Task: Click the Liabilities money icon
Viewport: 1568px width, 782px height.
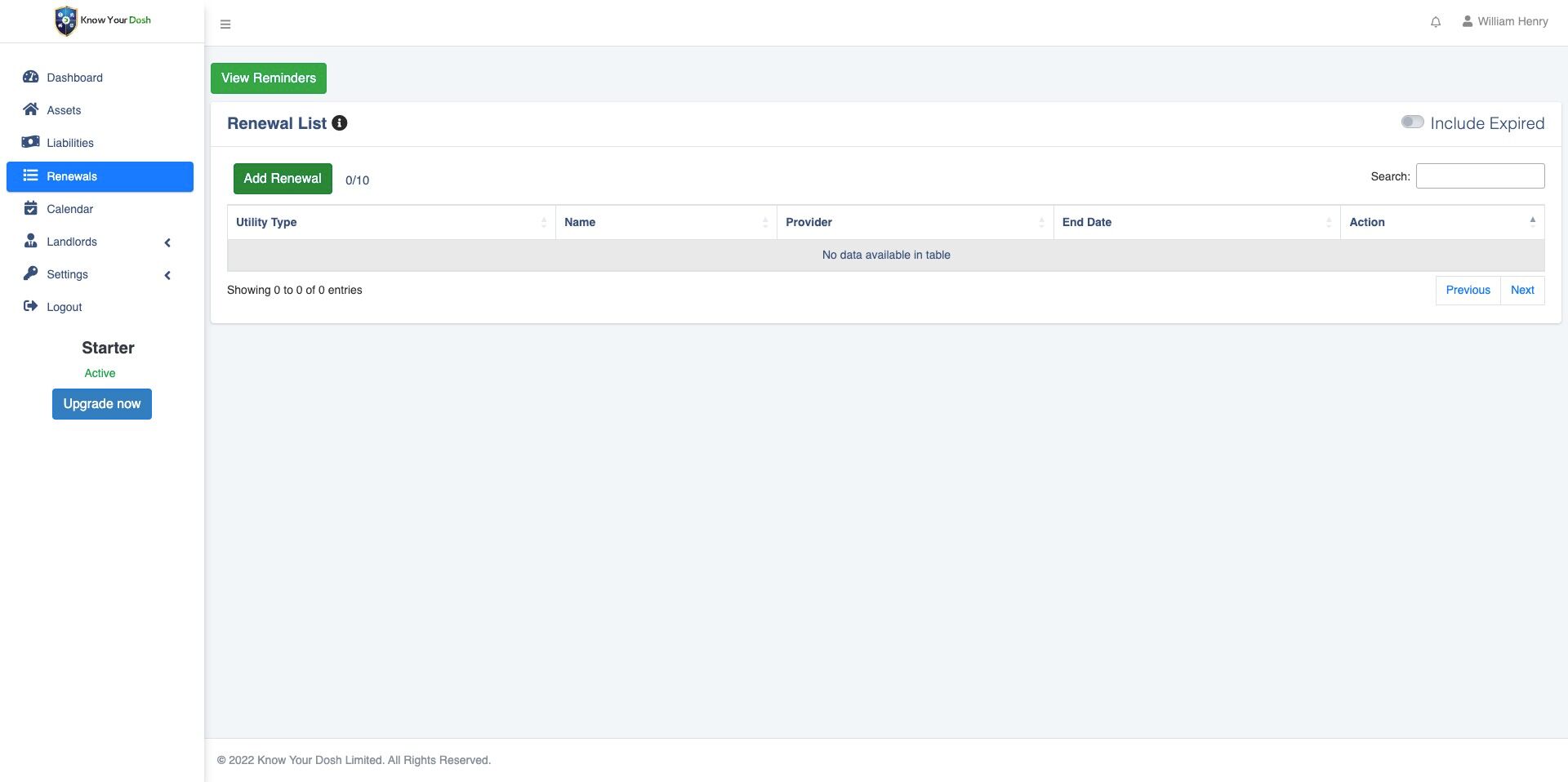Action: coord(31,142)
